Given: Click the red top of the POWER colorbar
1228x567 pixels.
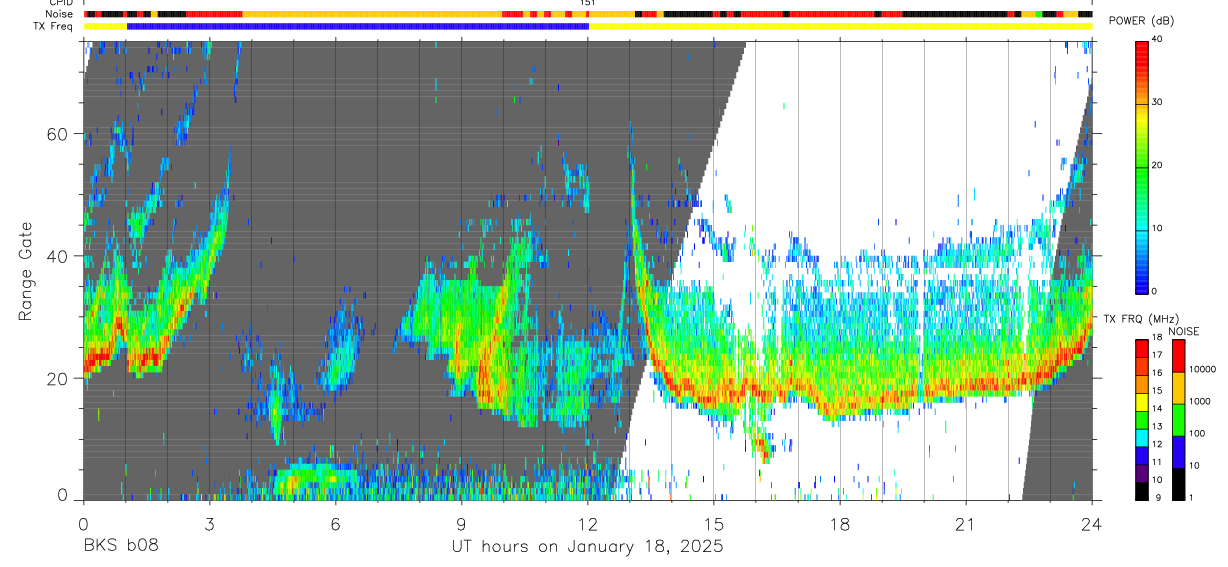Looking at the screenshot, I should pos(1142,48).
